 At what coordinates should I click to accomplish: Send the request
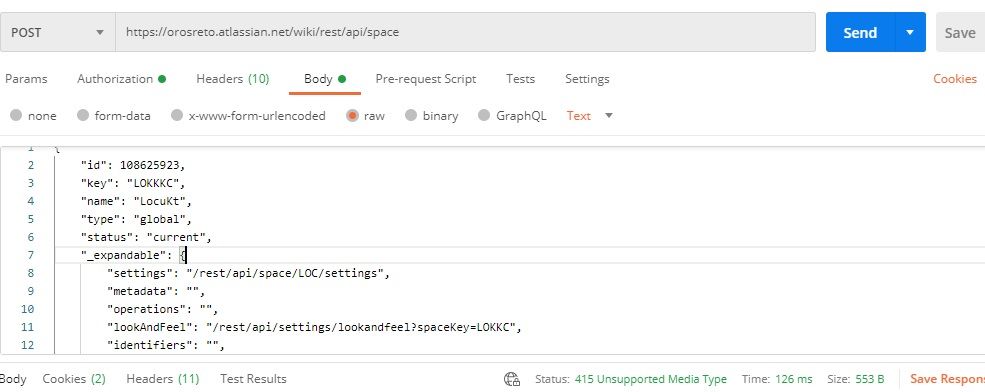[x=860, y=32]
